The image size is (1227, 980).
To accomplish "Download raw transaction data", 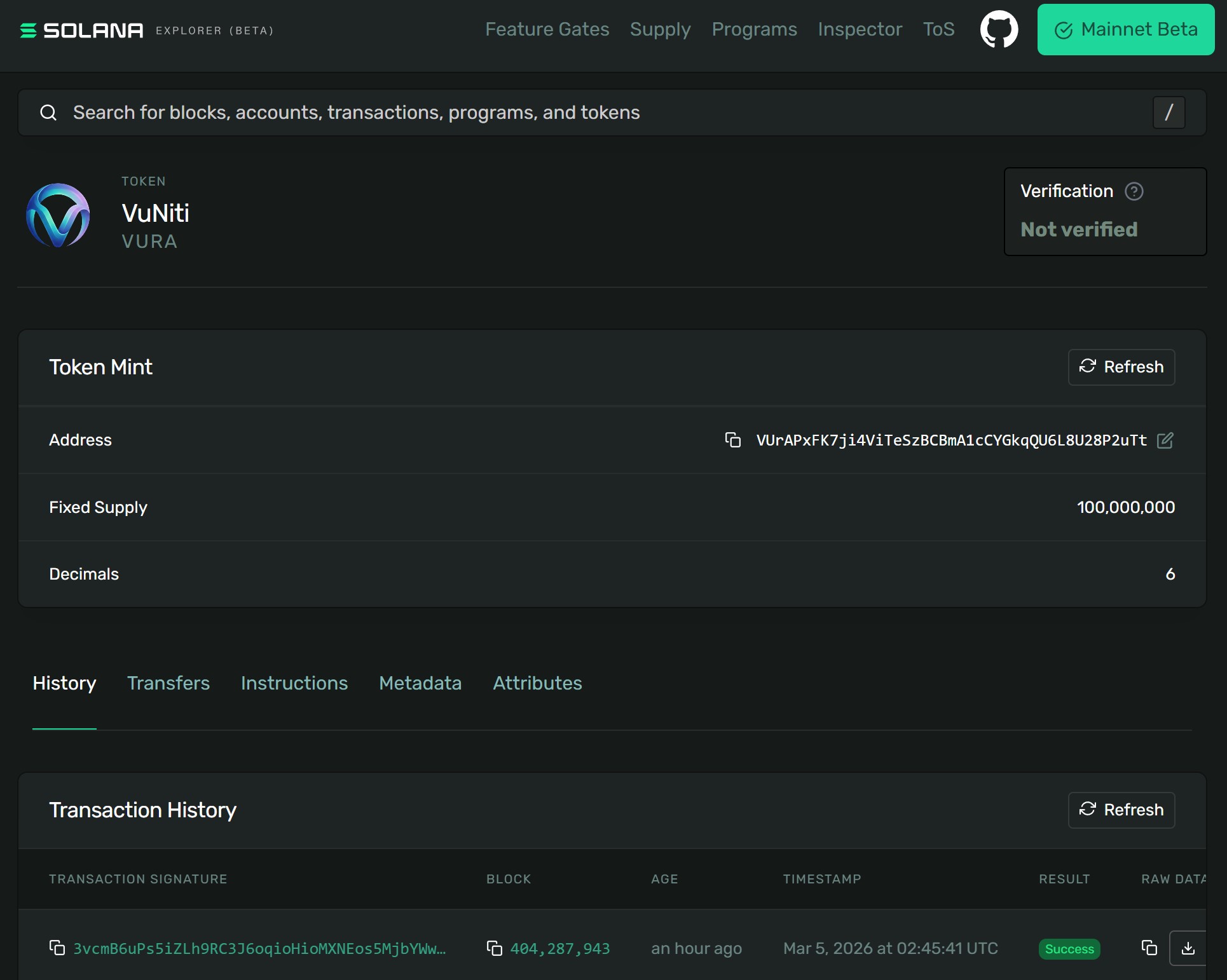I will coord(1188,949).
